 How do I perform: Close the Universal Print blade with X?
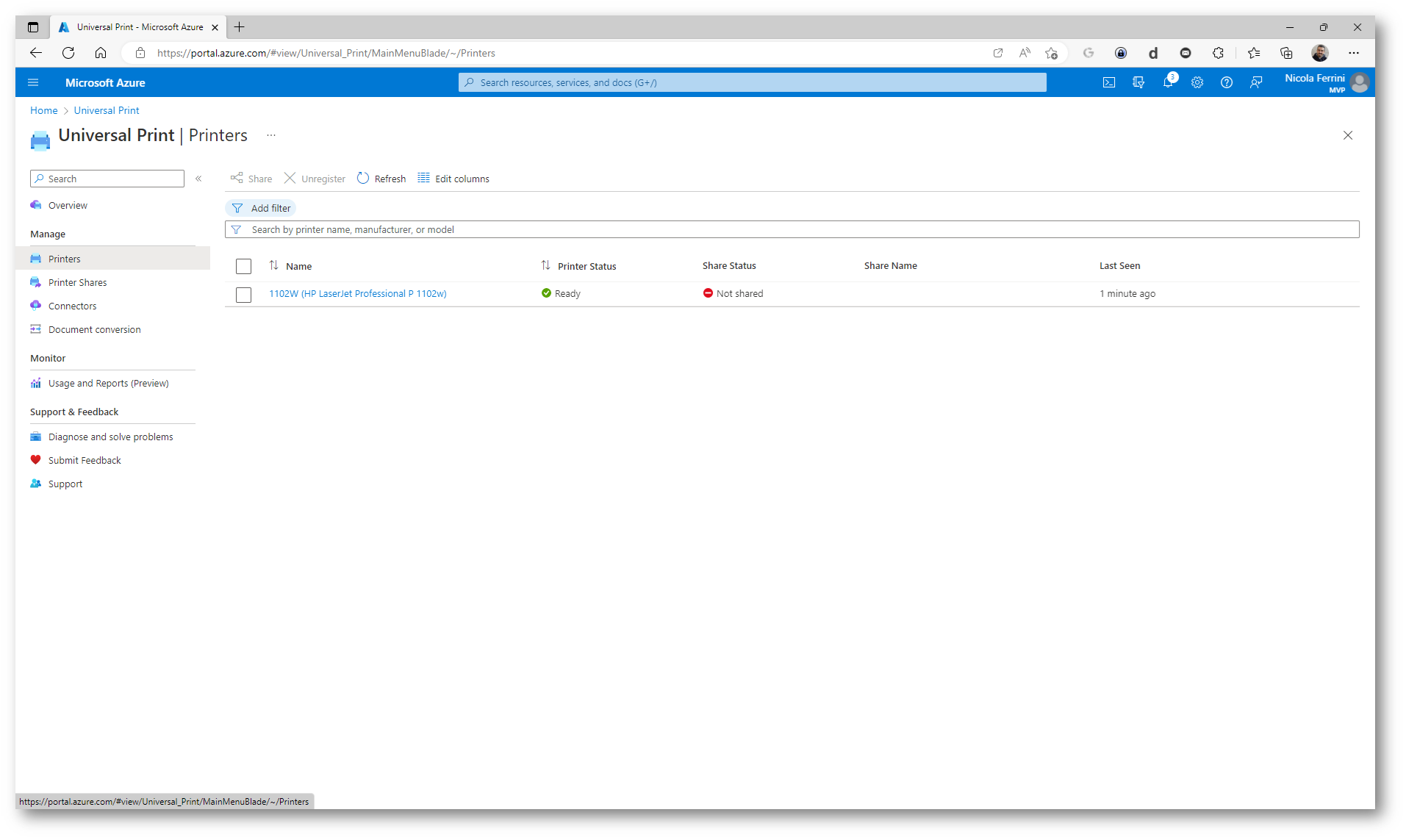(x=1348, y=135)
